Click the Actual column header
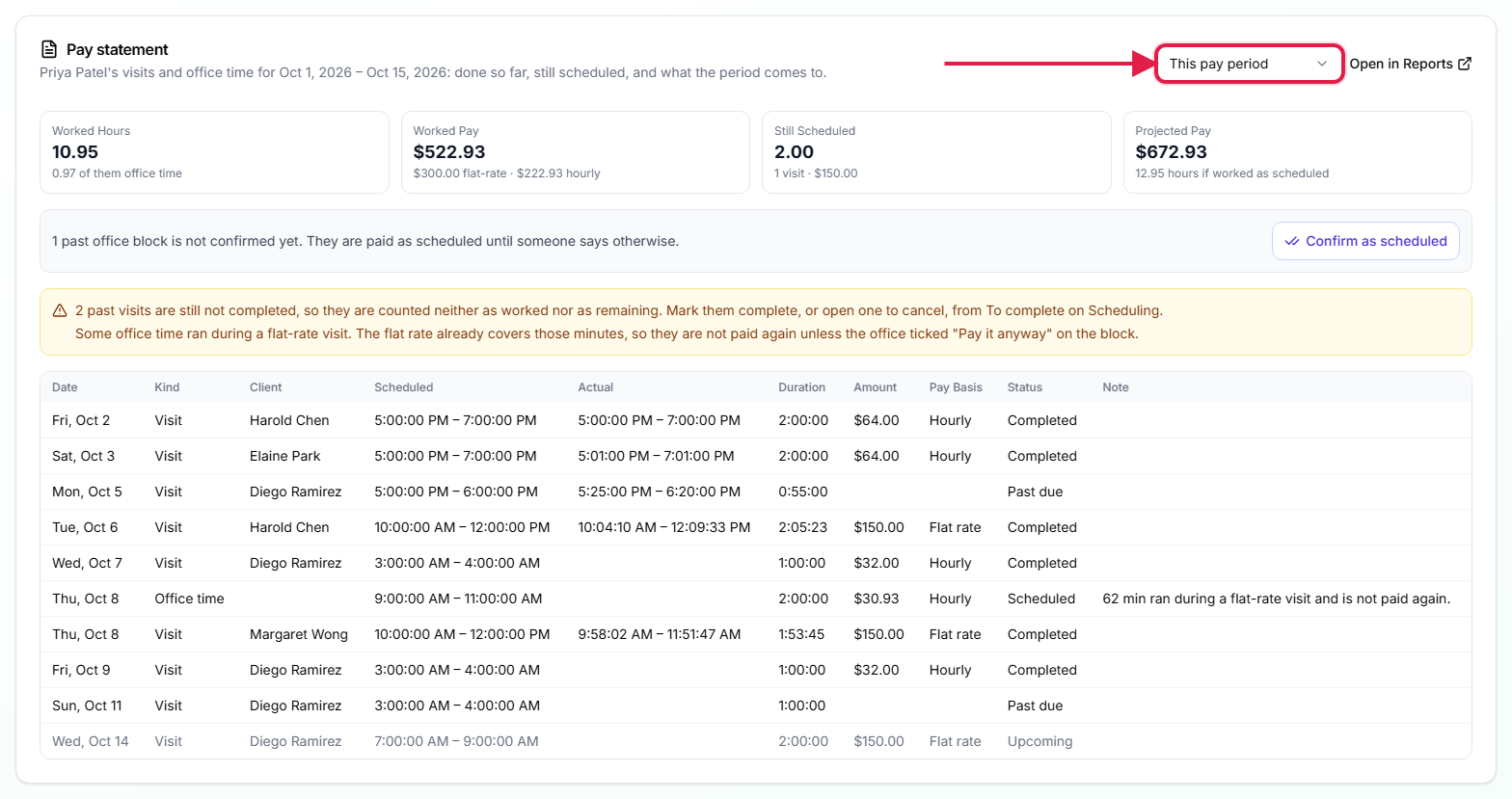Viewport: 1512px width, 799px height. pos(596,387)
